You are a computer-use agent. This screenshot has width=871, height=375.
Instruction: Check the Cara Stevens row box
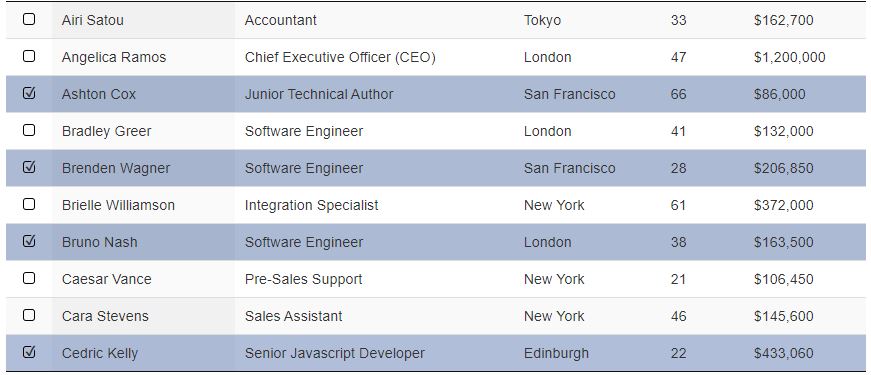tap(29, 315)
